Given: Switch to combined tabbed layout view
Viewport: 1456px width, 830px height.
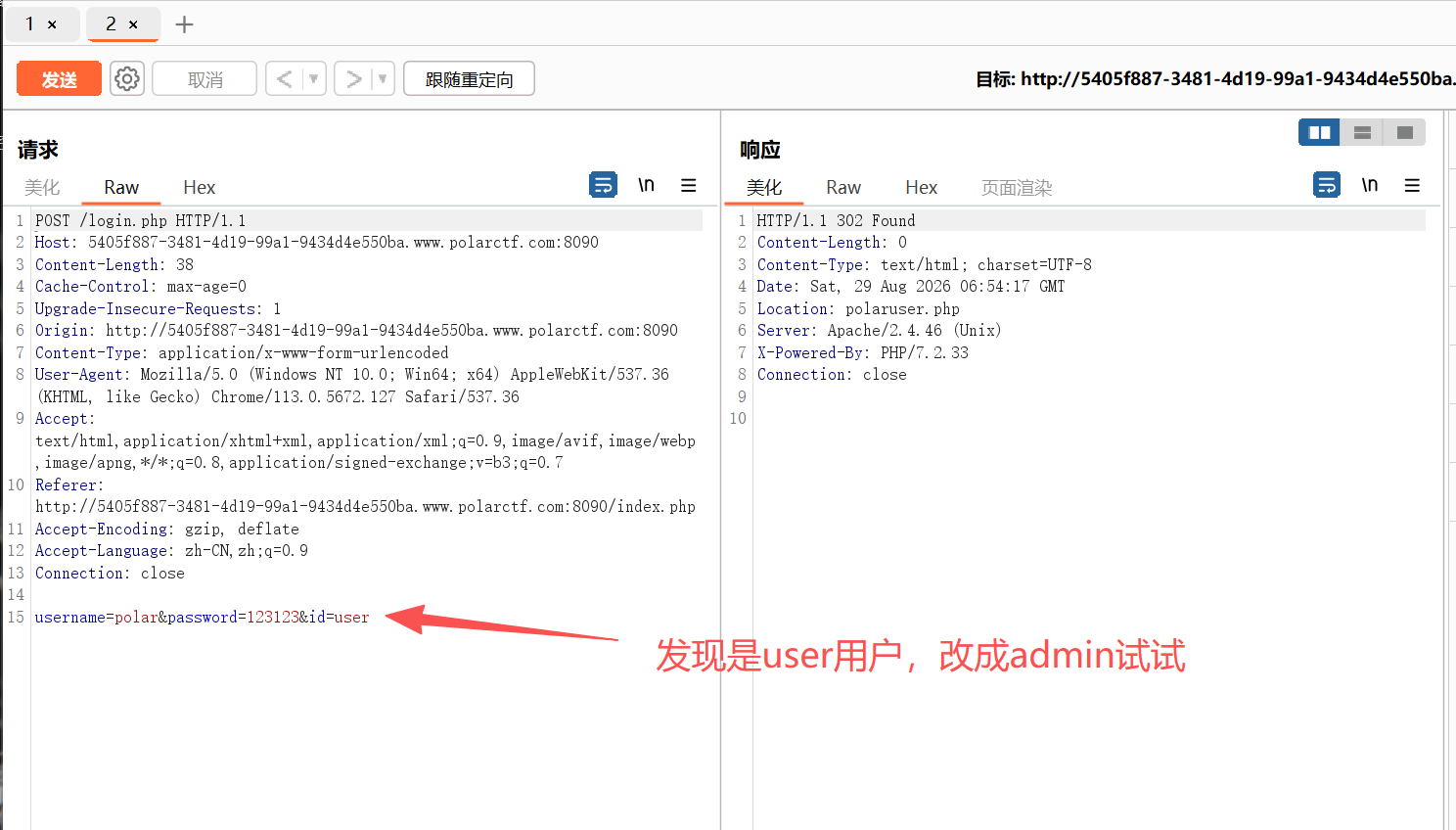Looking at the screenshot, I should coord(1404,132).
